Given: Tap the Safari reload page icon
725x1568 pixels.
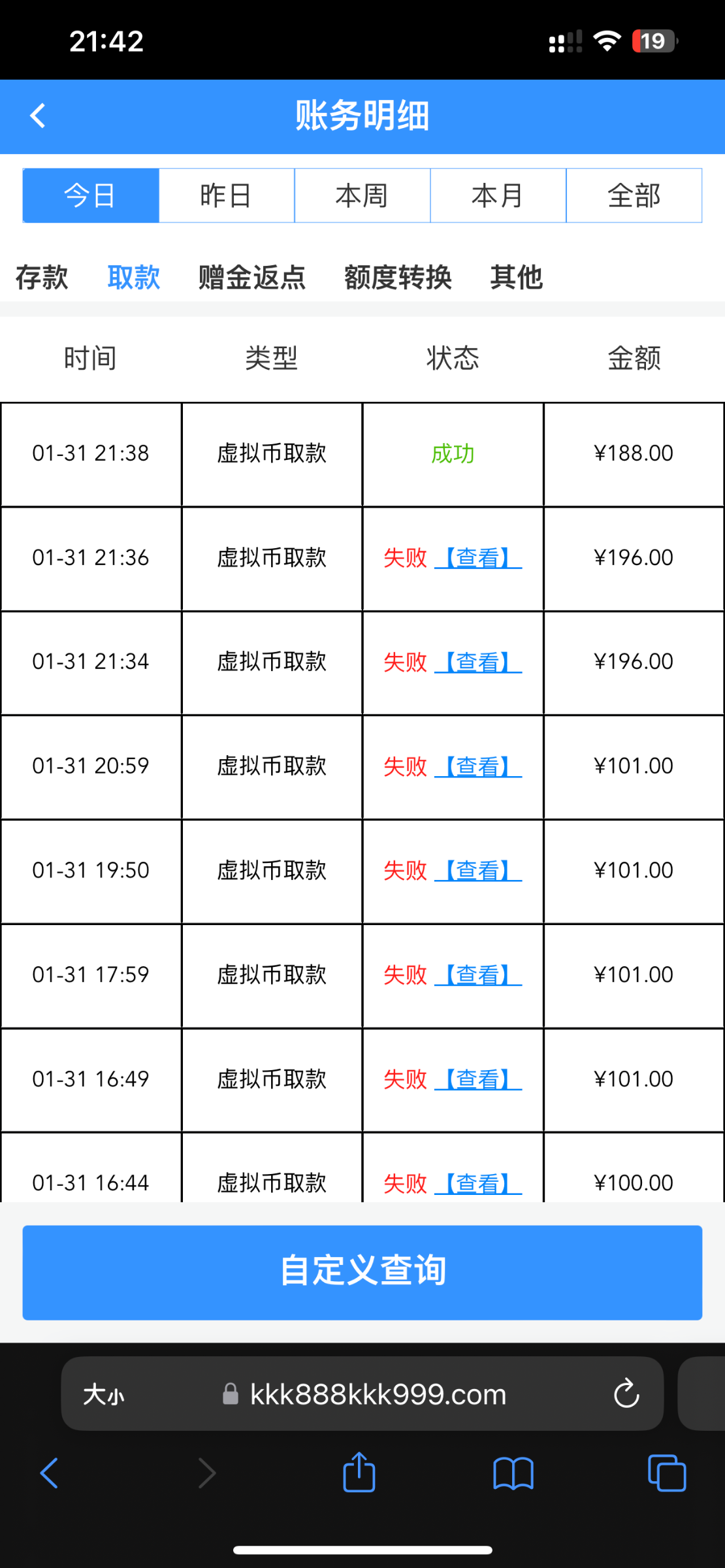Looking at the screenshot, I should pos(626,1394).
